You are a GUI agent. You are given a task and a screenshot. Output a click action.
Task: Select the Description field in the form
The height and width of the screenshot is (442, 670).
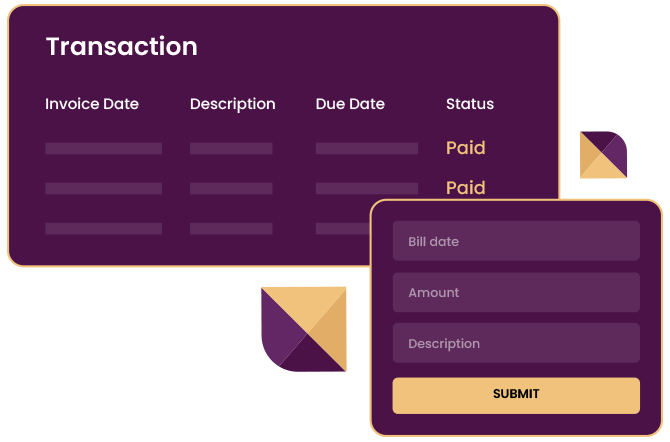515,344
